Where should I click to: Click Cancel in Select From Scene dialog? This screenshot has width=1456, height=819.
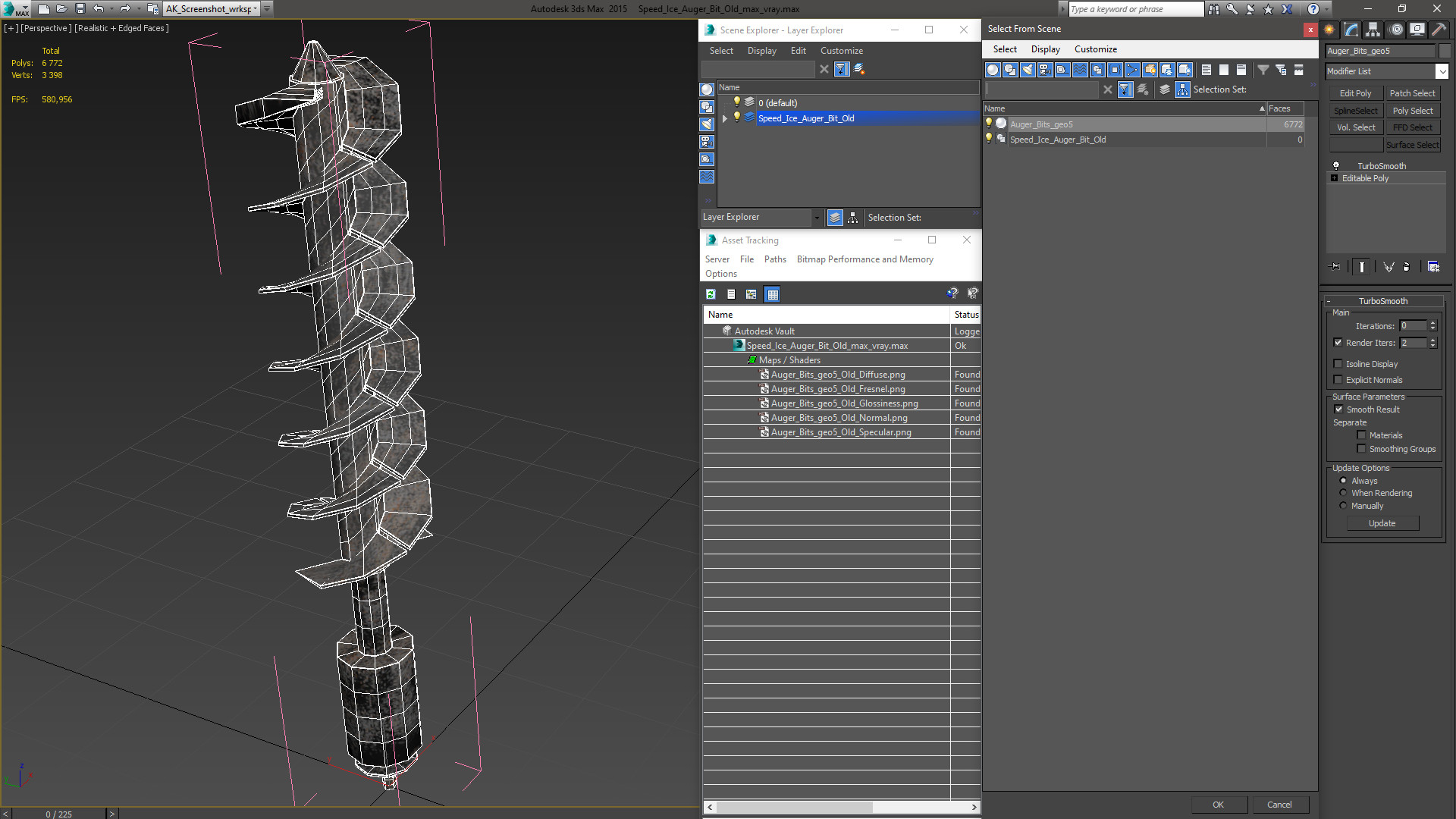point(1279,805)
